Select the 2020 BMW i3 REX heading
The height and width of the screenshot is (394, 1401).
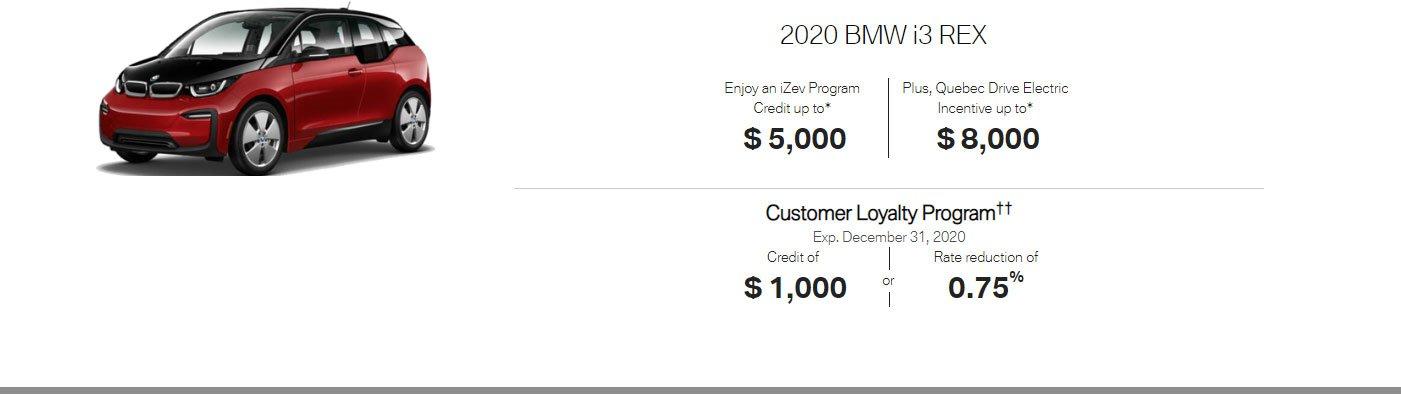pyautogui.click(x=883, y=36)
